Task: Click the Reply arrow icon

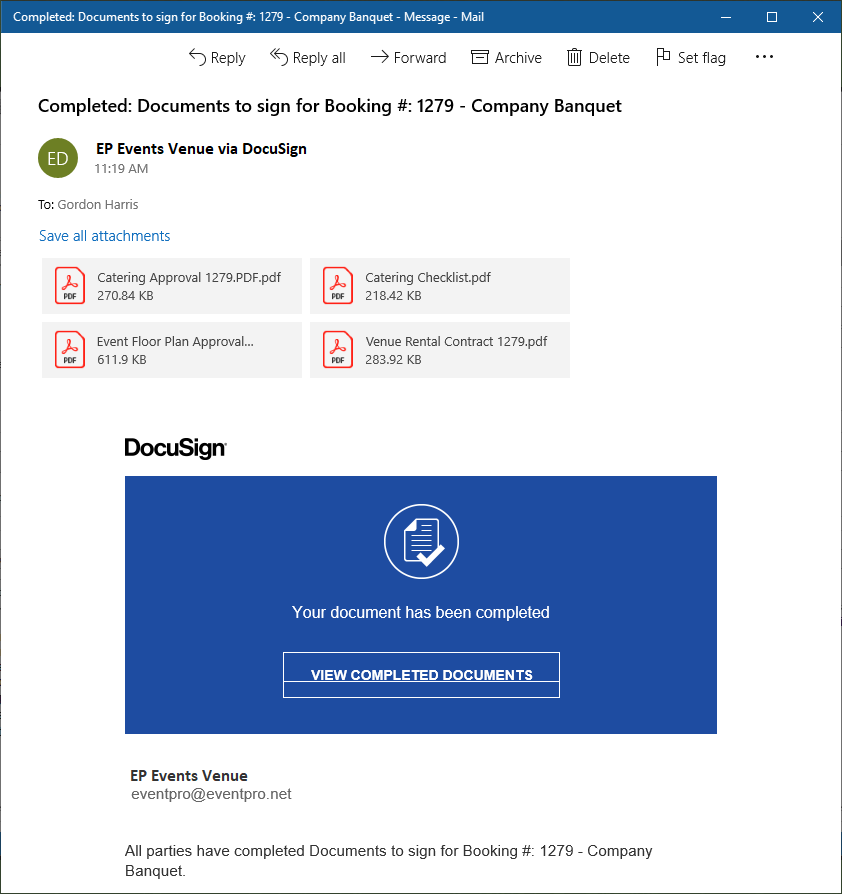Action: coord(197,57)
